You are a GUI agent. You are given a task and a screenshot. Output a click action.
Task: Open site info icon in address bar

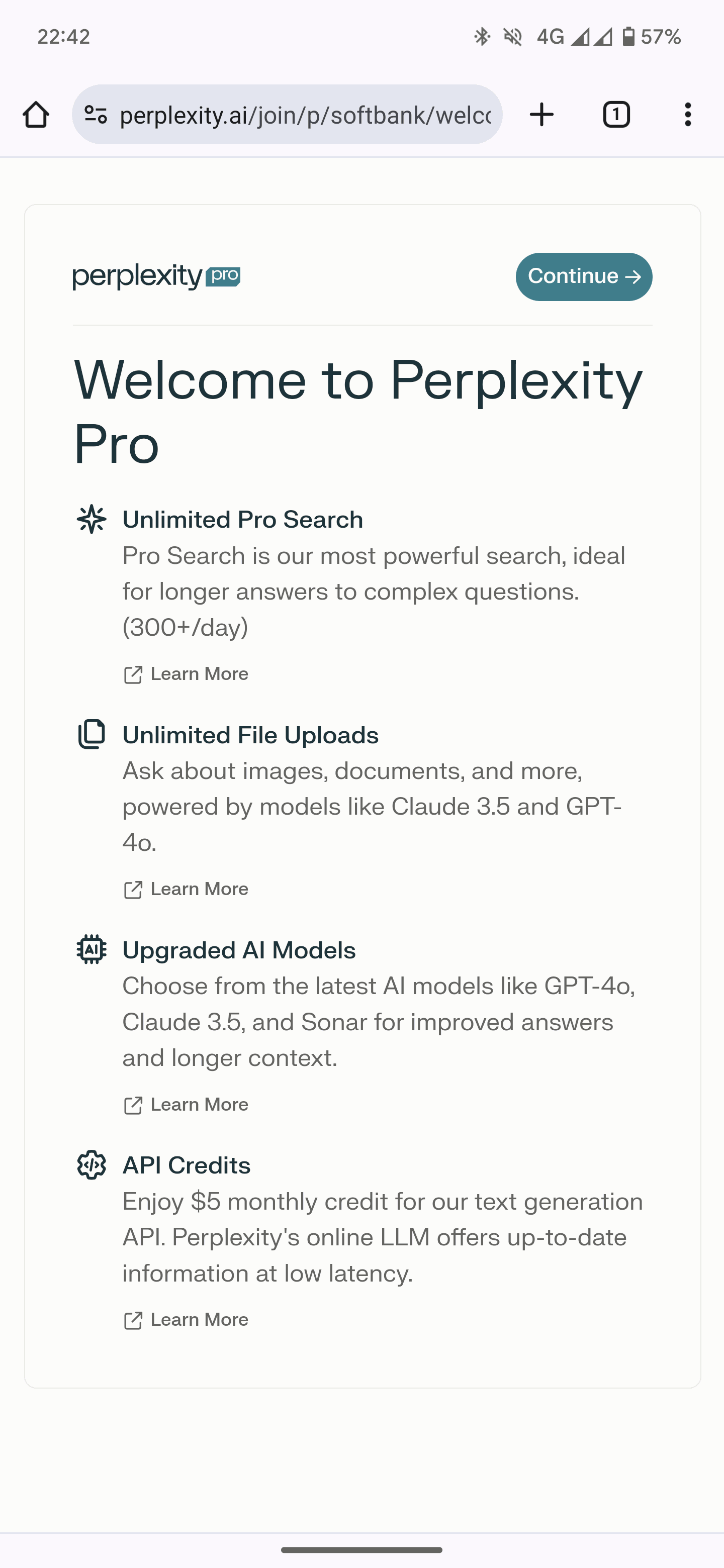(x=96, y=115)
